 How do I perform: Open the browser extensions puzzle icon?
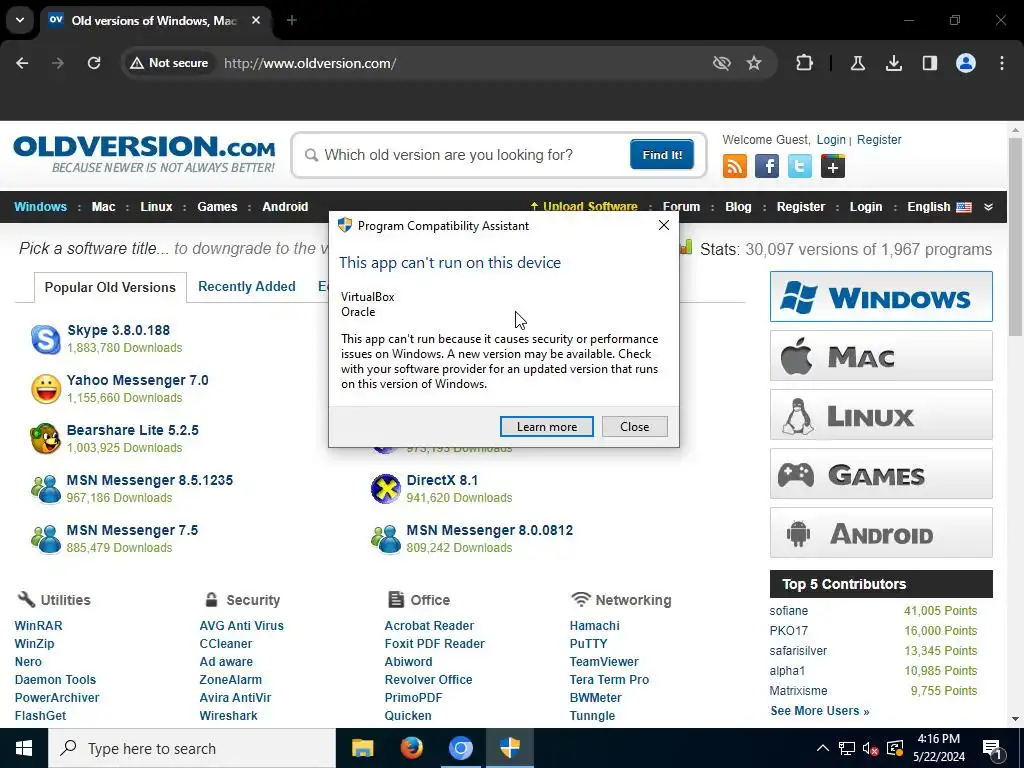pyautogui.click(x=805, y=63)
